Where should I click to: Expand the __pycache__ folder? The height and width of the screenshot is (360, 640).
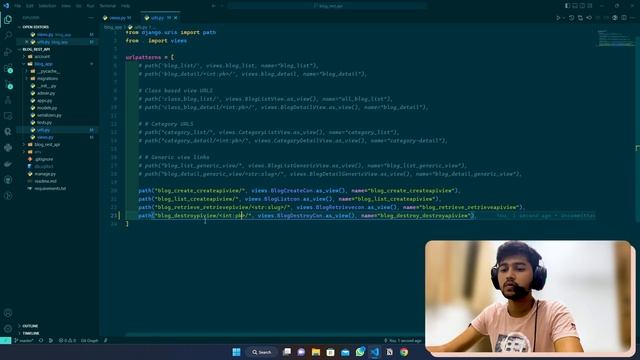(x=57, y=71)
